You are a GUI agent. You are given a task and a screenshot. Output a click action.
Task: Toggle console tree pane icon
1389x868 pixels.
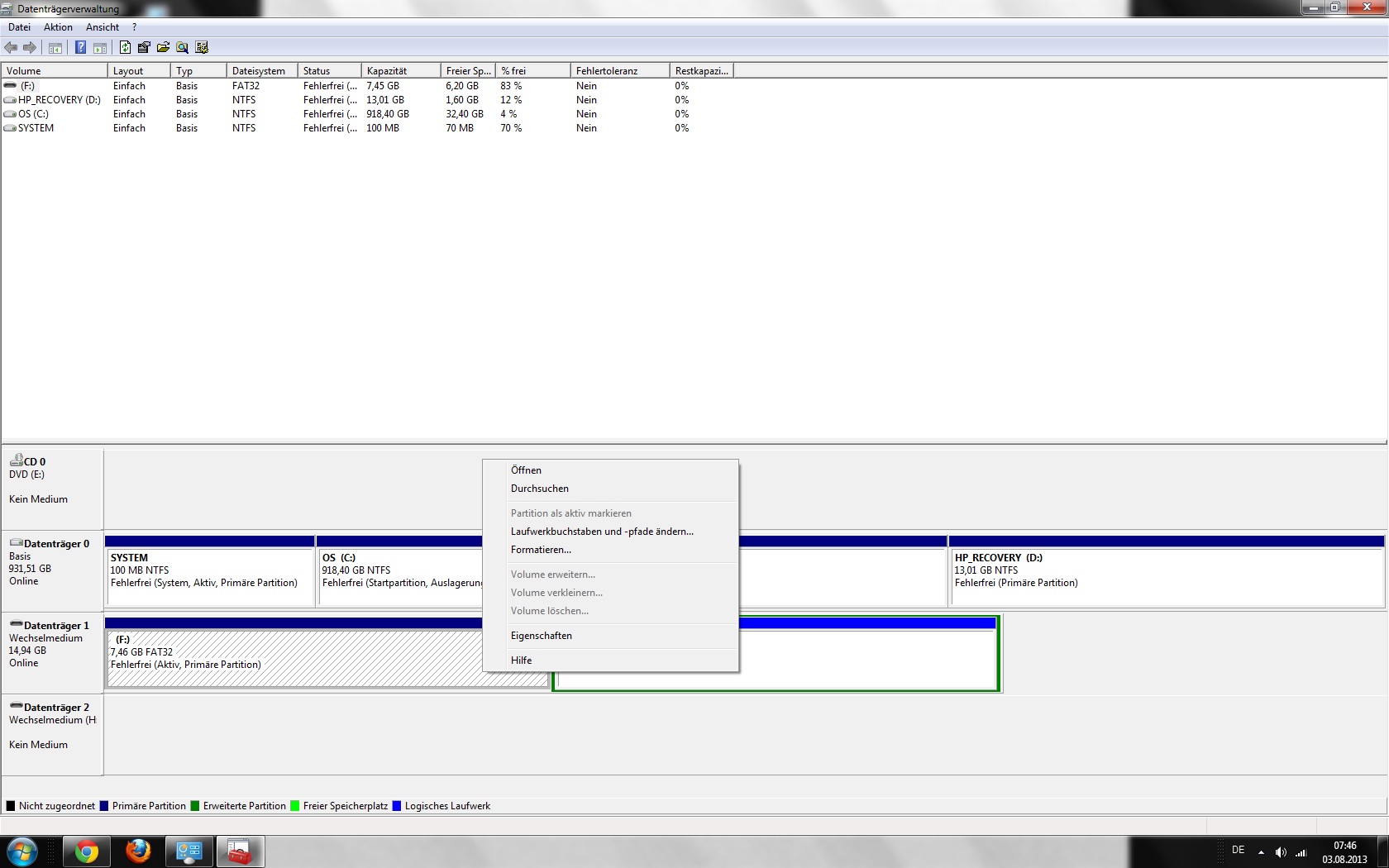pos(55,48)
